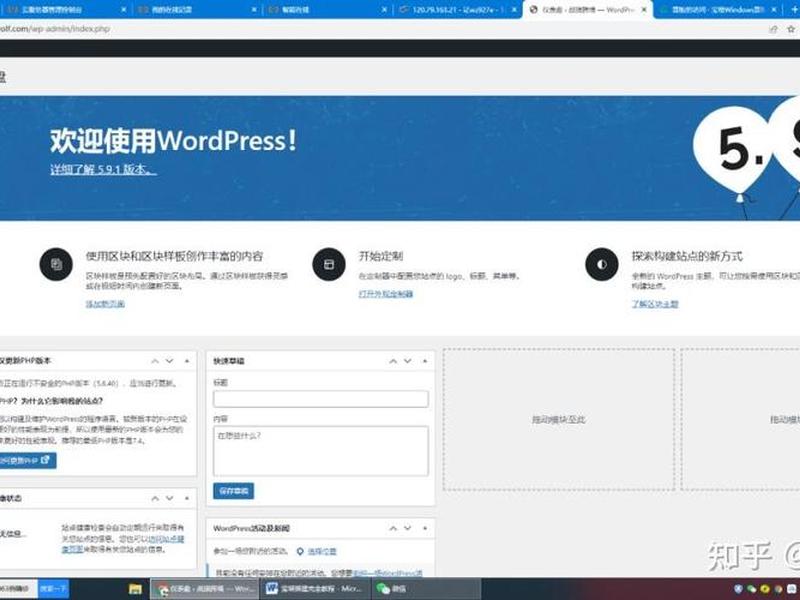Switch to the 120.79 IP address tab
The height and width of the screenshot is (600, 800).
[457, 10]
